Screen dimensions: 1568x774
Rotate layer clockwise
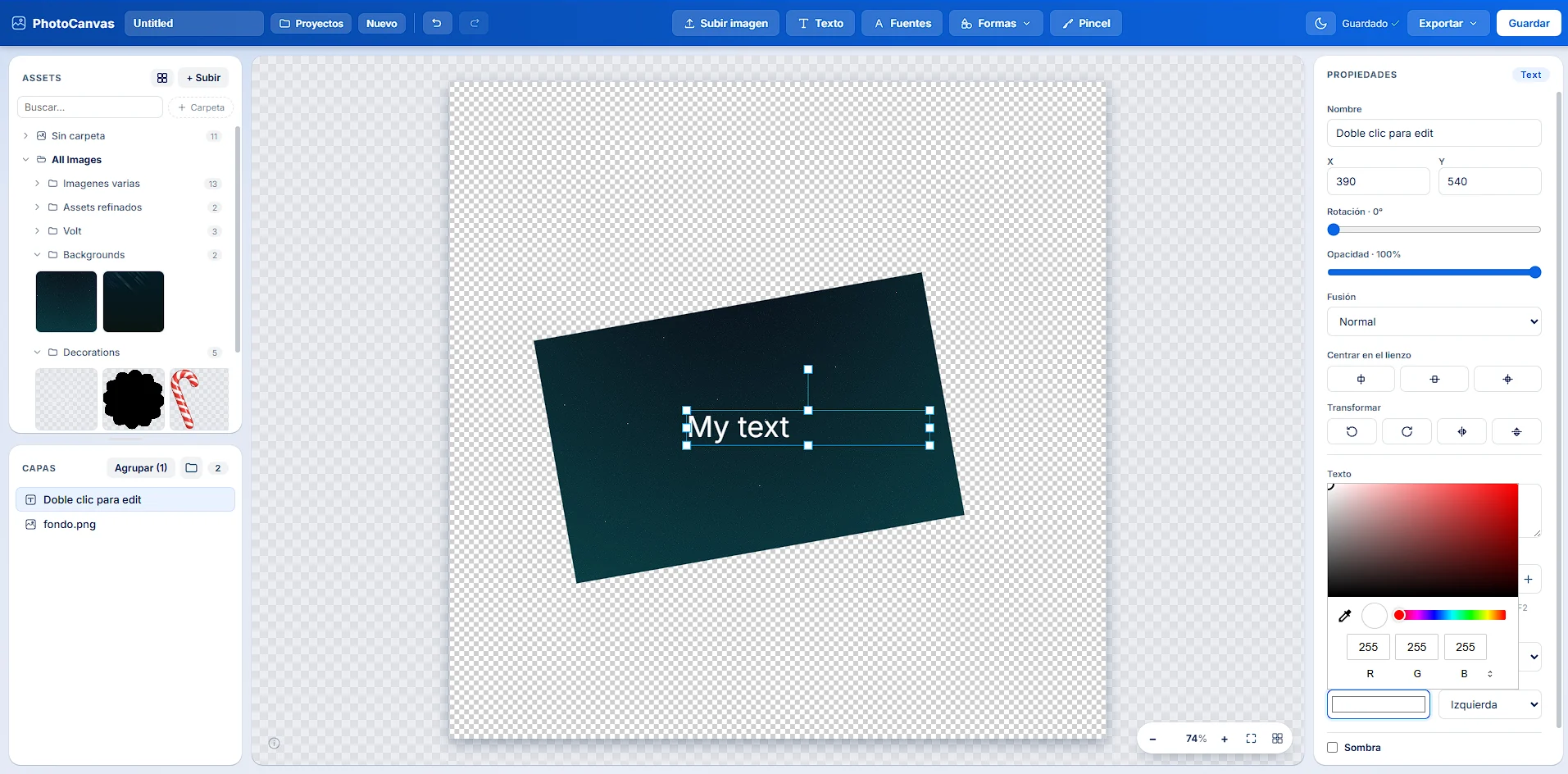(1407, 431)
